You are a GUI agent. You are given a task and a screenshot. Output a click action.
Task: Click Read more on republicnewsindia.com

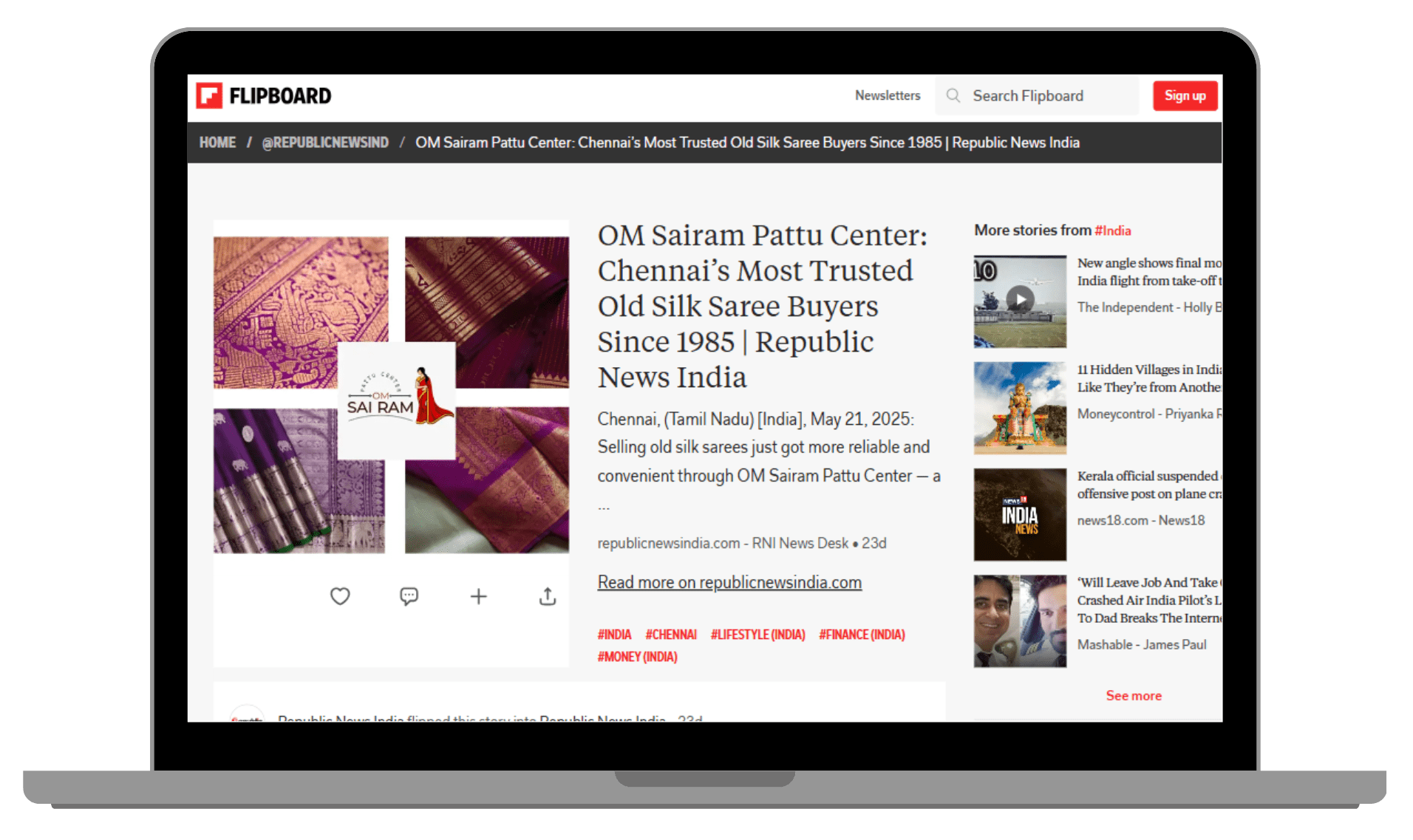coord(729,582)
